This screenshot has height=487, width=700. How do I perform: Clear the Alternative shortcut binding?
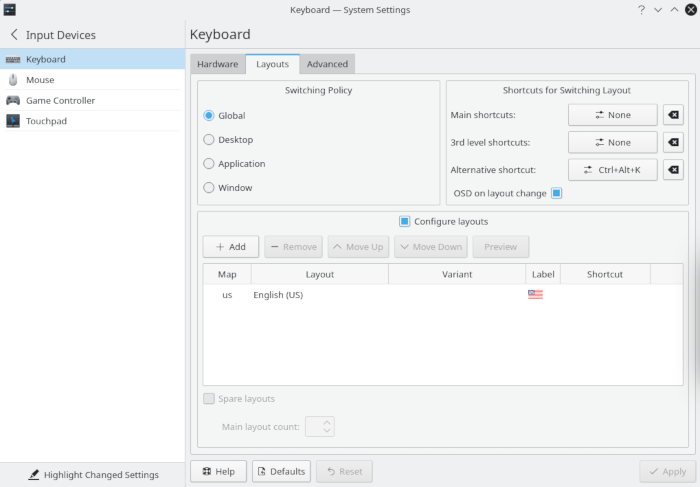673,170
